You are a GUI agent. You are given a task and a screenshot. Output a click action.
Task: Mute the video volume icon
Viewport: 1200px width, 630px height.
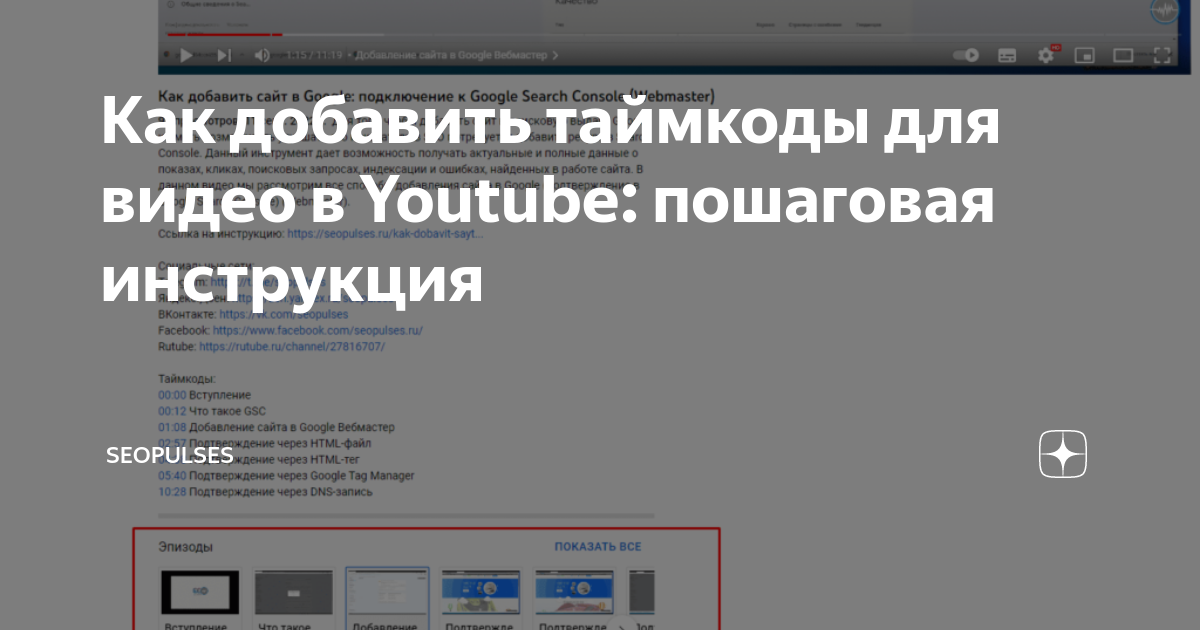[x=262, y=55]
